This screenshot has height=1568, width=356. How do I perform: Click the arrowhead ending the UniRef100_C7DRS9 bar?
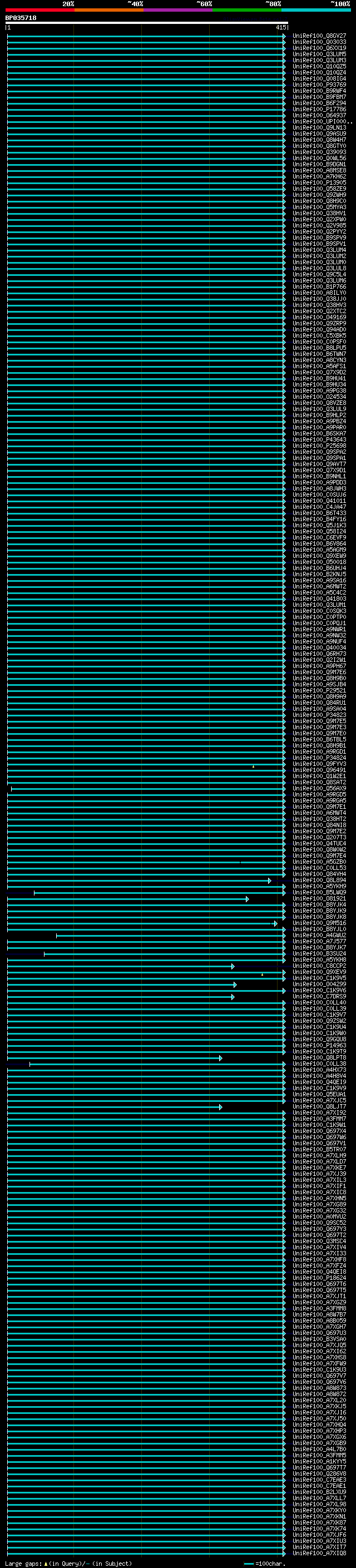coord(233,997)
